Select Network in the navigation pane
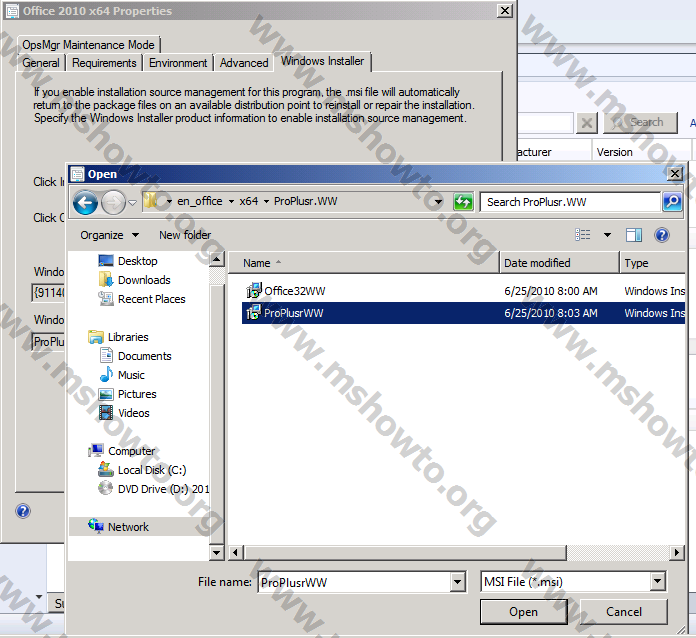This screenshot has height=638, width=696. click(128, 527)
